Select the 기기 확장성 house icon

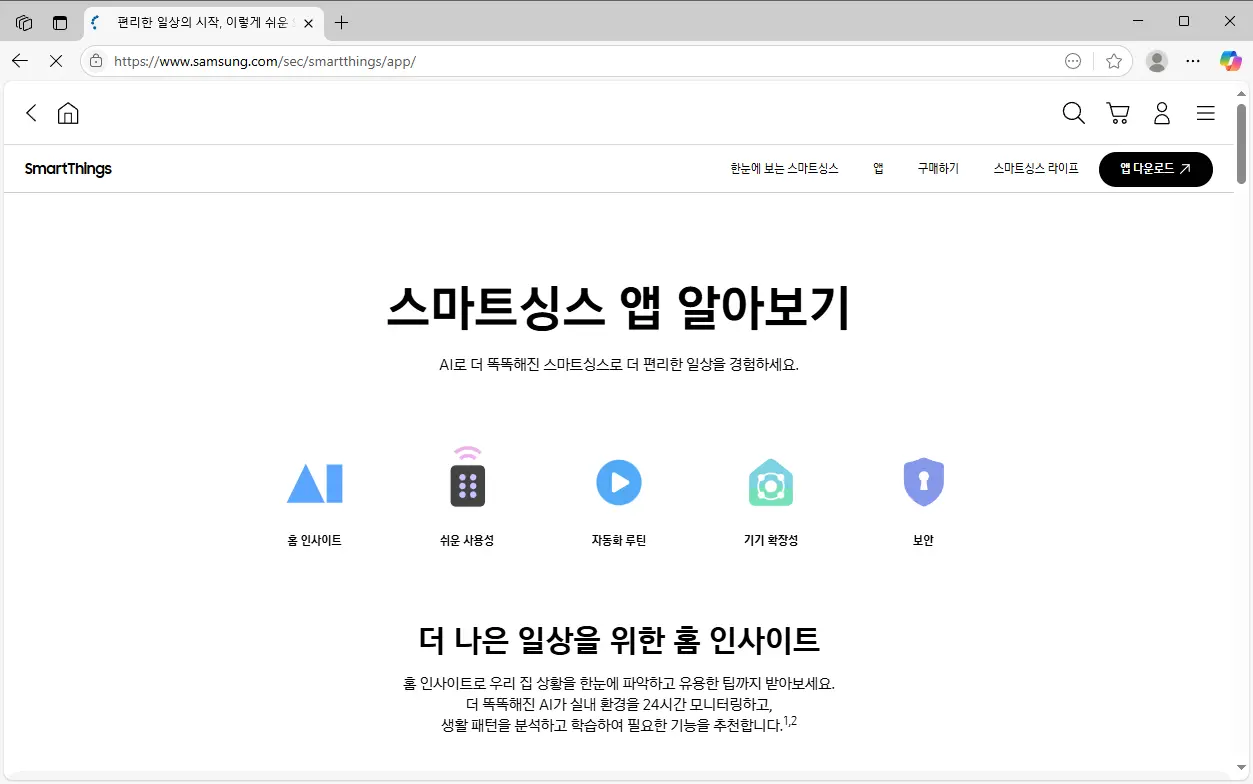pos(771,483)
